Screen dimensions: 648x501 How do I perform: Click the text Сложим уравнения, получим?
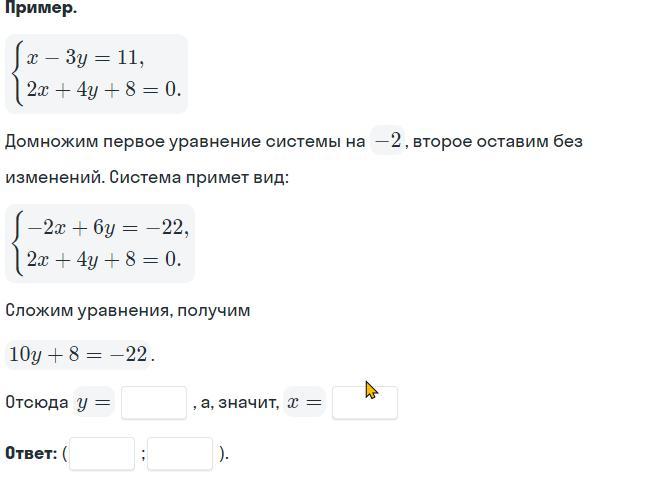(128, 310)
